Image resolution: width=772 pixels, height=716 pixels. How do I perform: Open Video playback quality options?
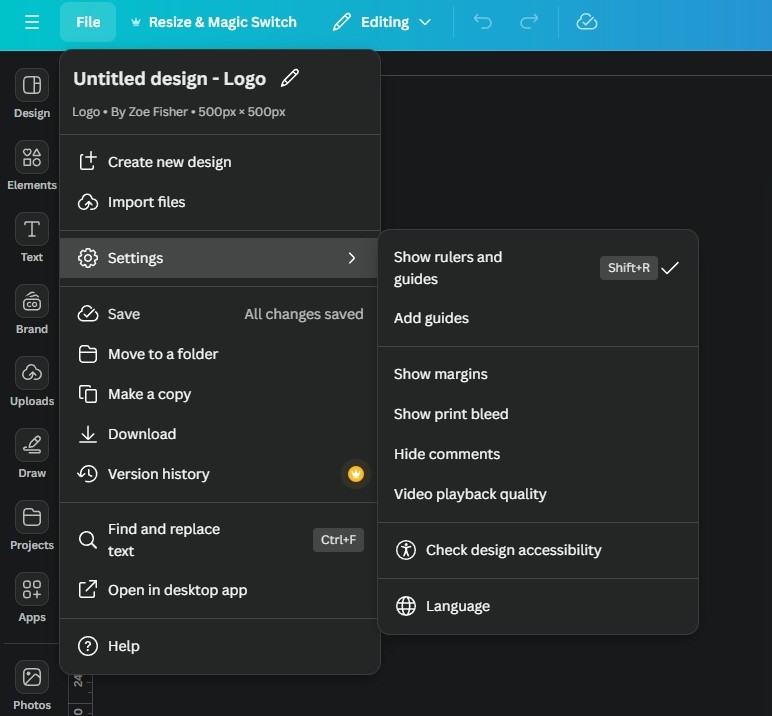[x=470, y=494]
